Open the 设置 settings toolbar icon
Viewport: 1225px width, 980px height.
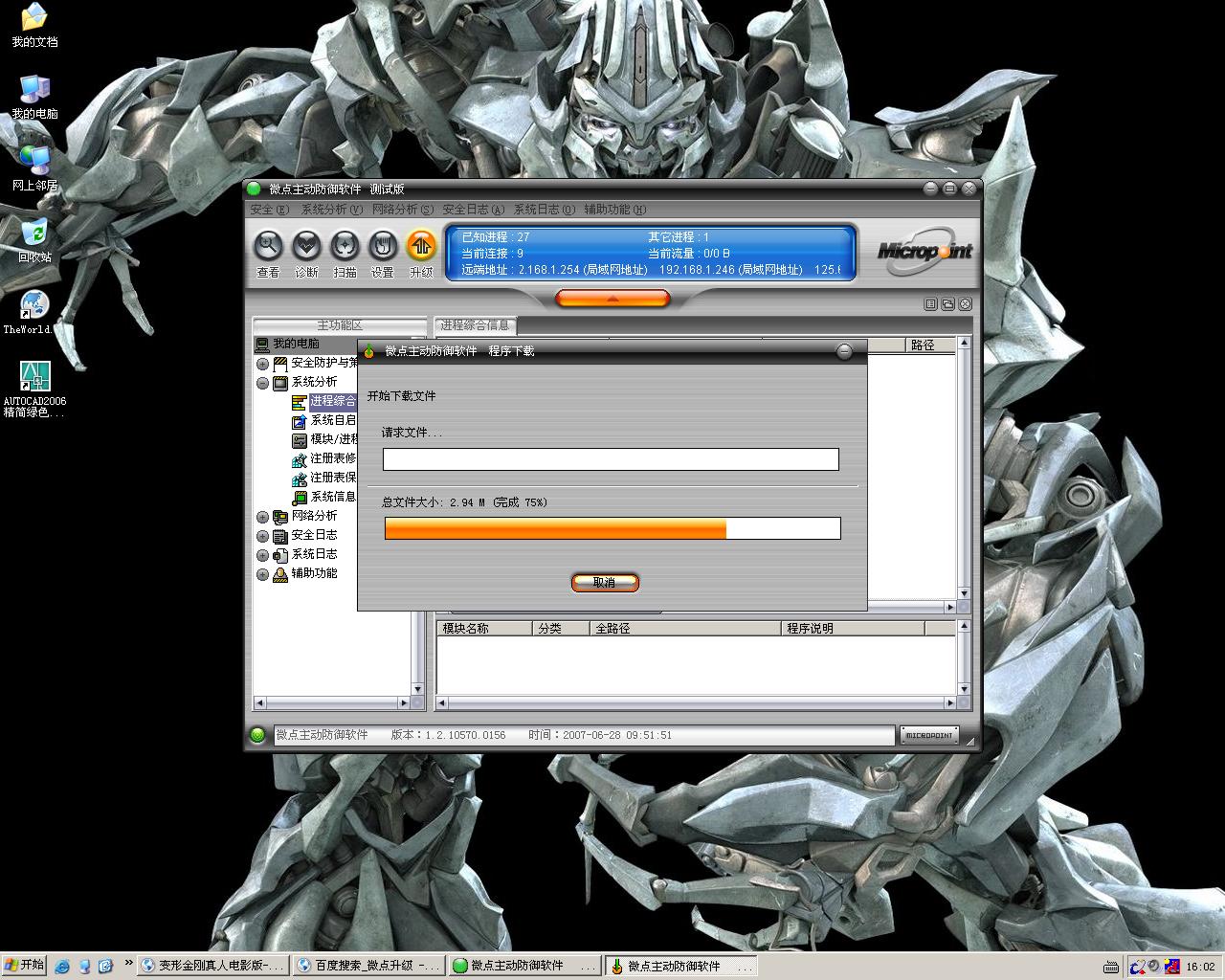(383, 247)
